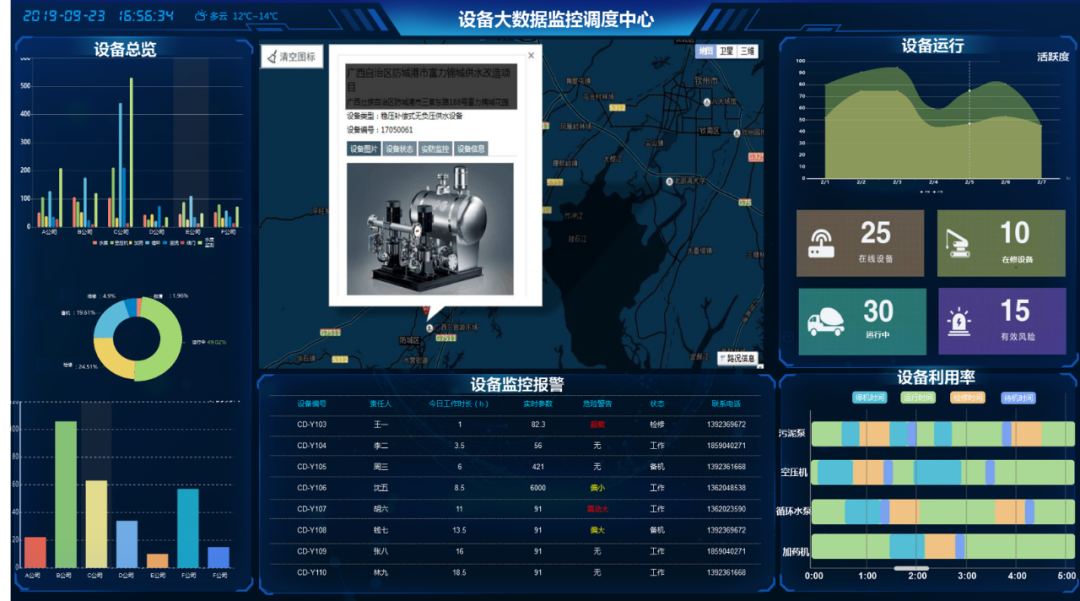
Task: Open the 设备状态 tab in popup
Action: pos(399,149)
